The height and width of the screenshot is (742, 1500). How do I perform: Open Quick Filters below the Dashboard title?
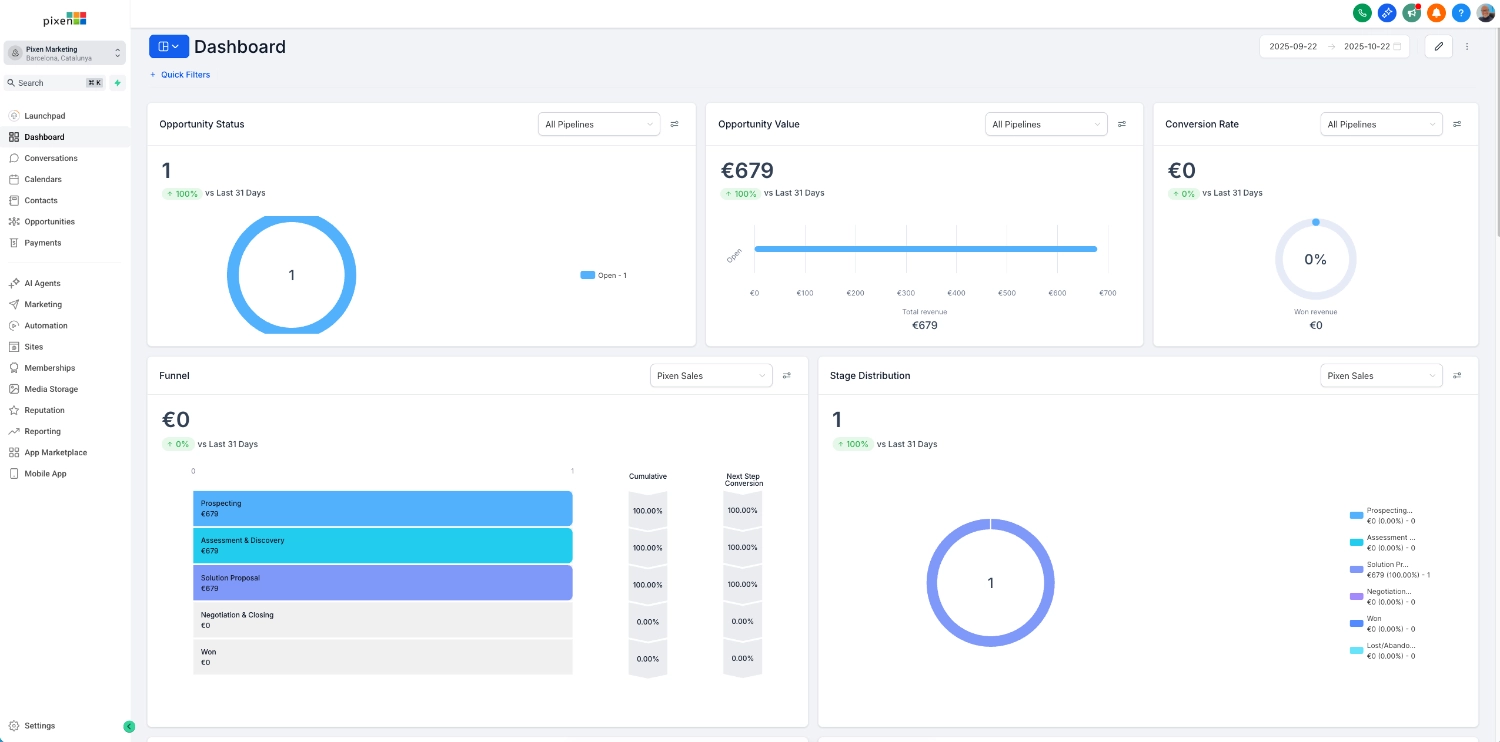(179, 74)
